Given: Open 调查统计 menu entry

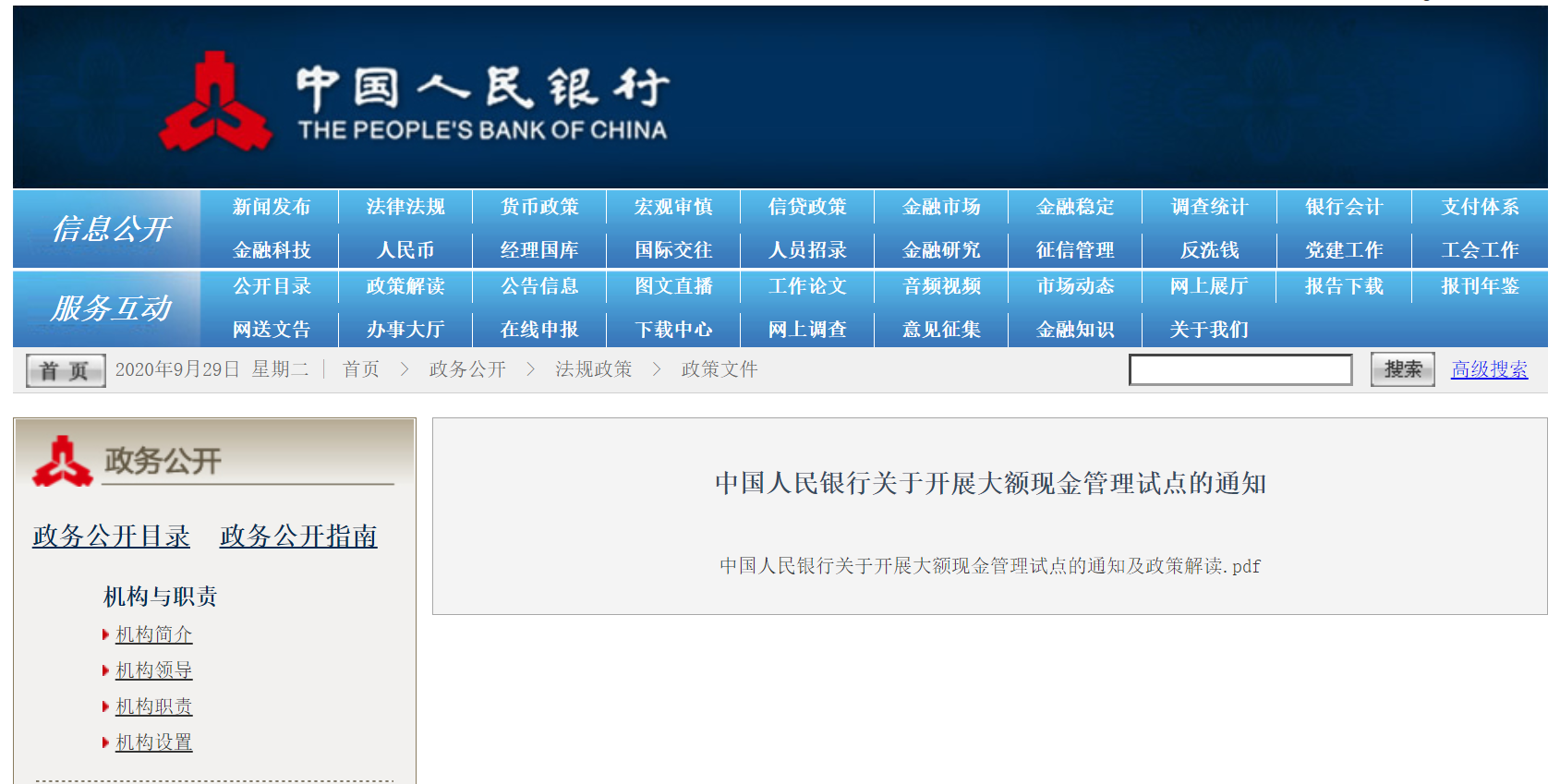Looking at the screenshot, I should (1209, 207).
